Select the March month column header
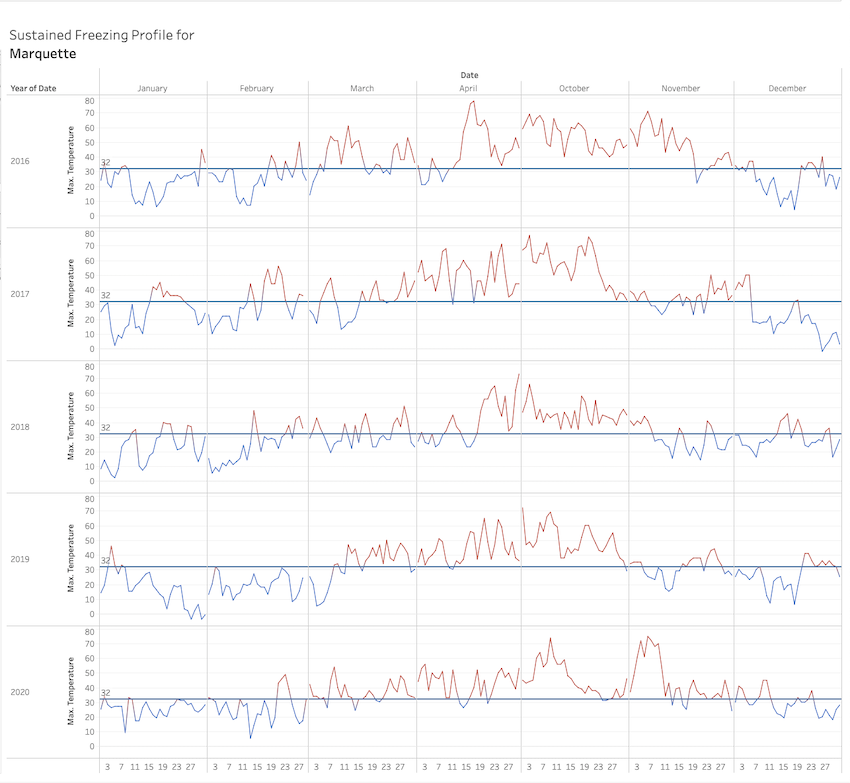This screenshot has width=850, height=783. coord(362,88)
